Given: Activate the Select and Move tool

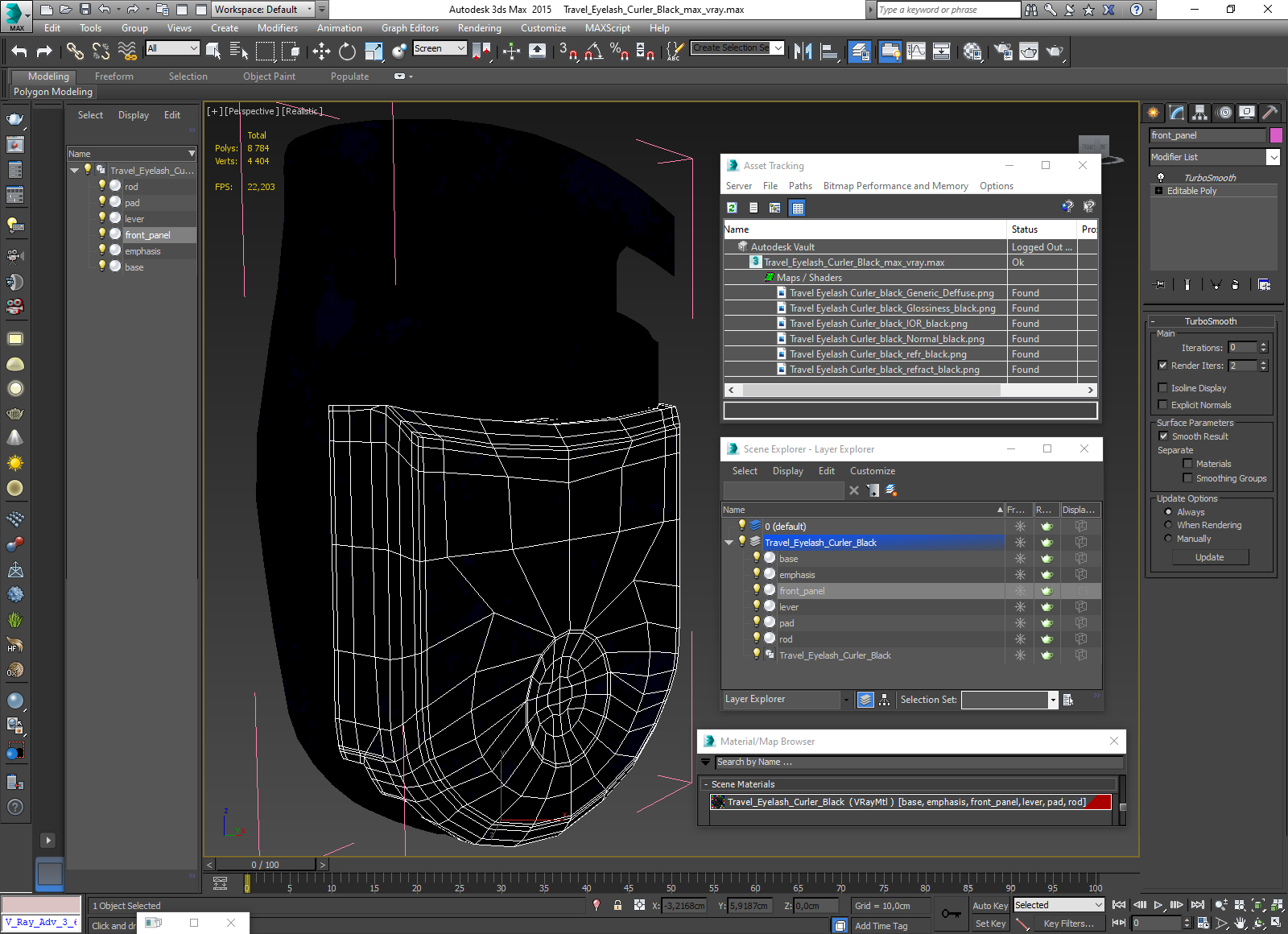Looking at the screenshot, I should (x=321, y=52).
